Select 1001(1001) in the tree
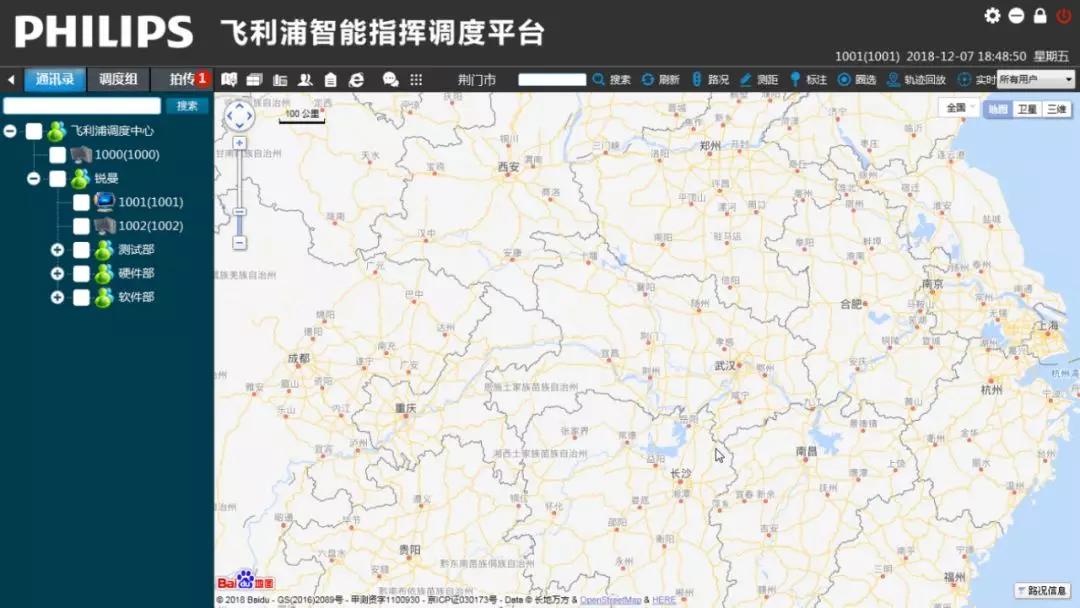 150,202
